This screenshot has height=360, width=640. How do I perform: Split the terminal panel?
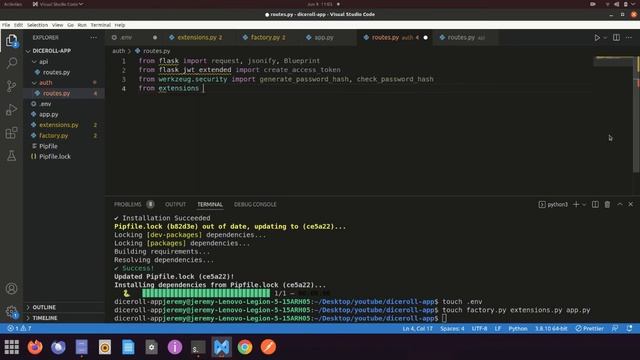pyautogui.click(x=595, y=204)
